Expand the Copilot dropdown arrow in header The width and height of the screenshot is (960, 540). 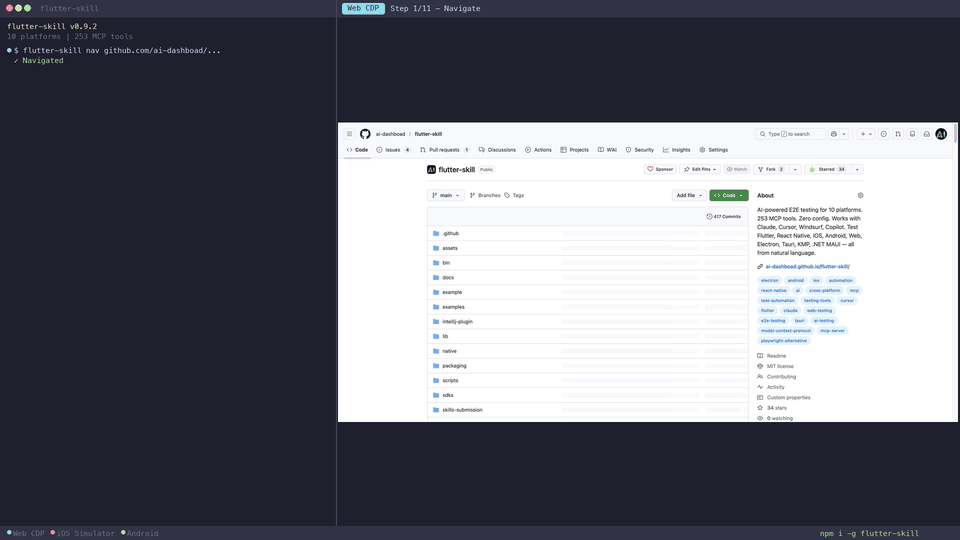(x=844, y=134)
